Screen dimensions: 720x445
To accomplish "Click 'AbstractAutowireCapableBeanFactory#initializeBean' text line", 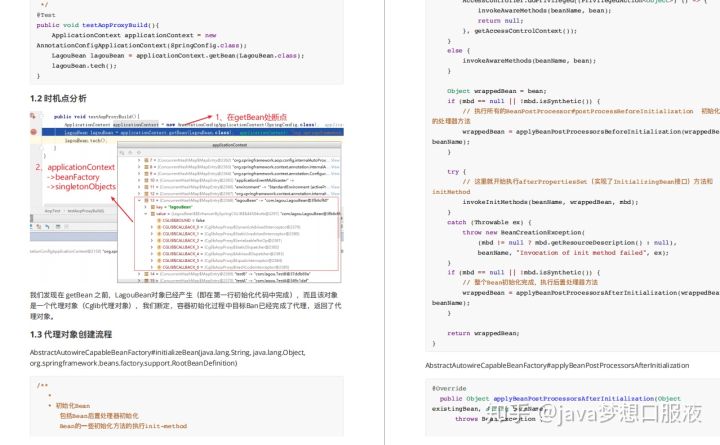I will pos(168,352).
